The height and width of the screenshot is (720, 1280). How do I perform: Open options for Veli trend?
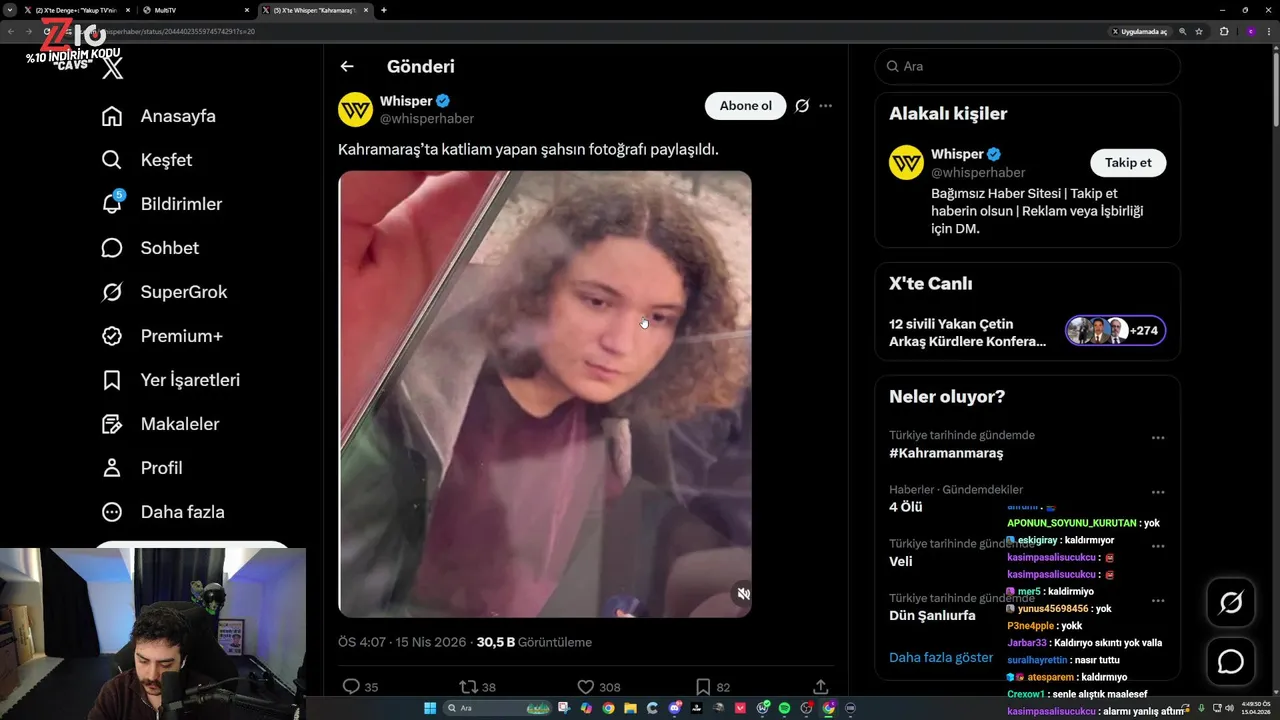pos(1158,547)
